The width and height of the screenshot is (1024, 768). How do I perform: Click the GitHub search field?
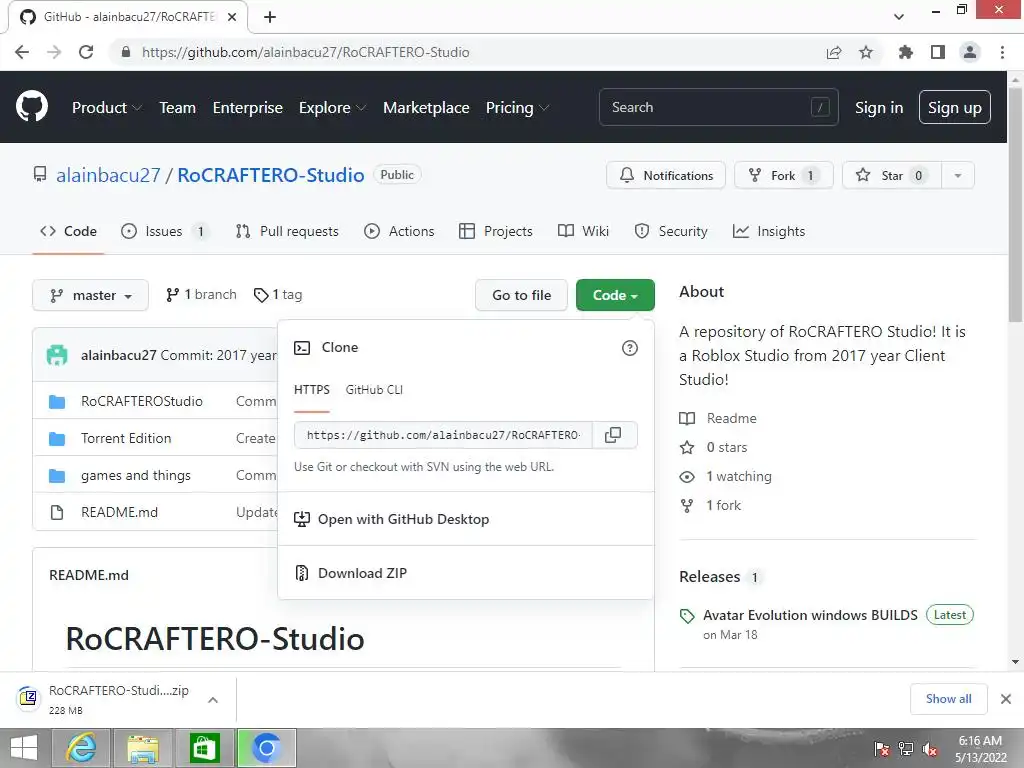(x=718, y=108)
